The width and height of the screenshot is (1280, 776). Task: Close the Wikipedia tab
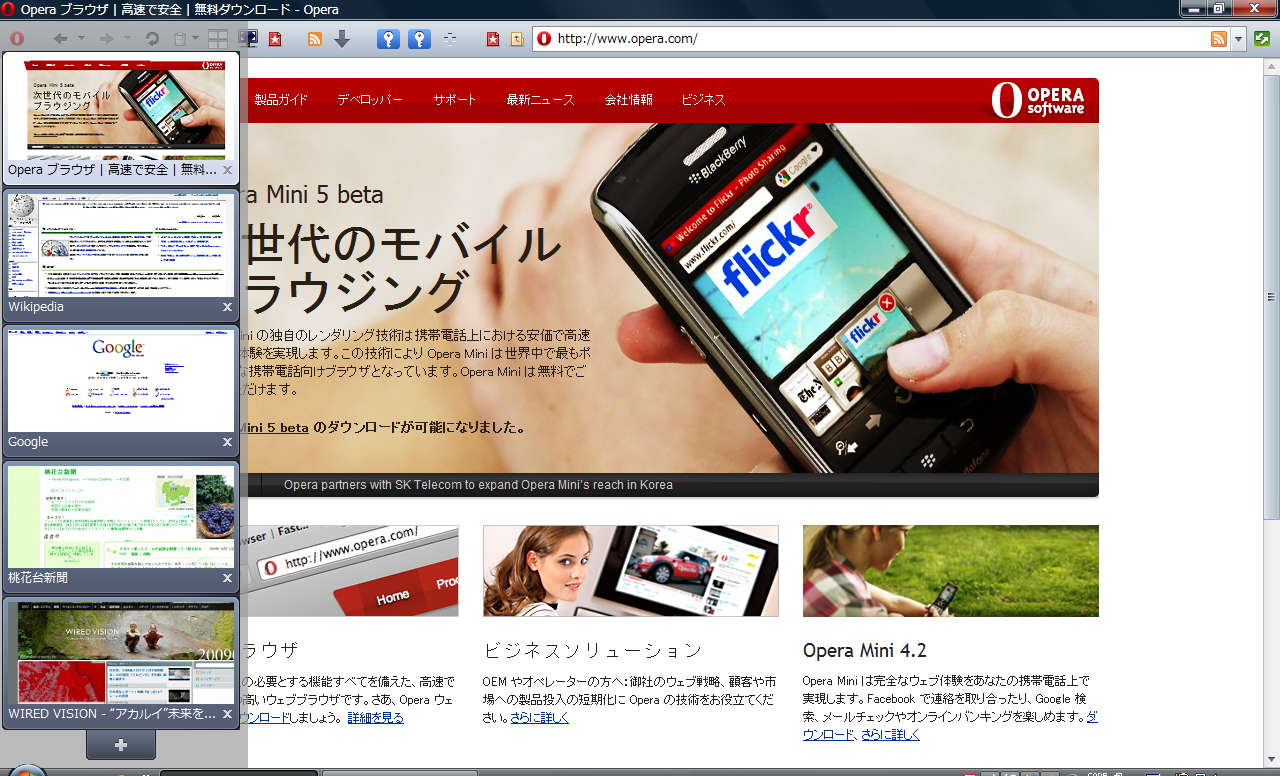click(227, 307)
